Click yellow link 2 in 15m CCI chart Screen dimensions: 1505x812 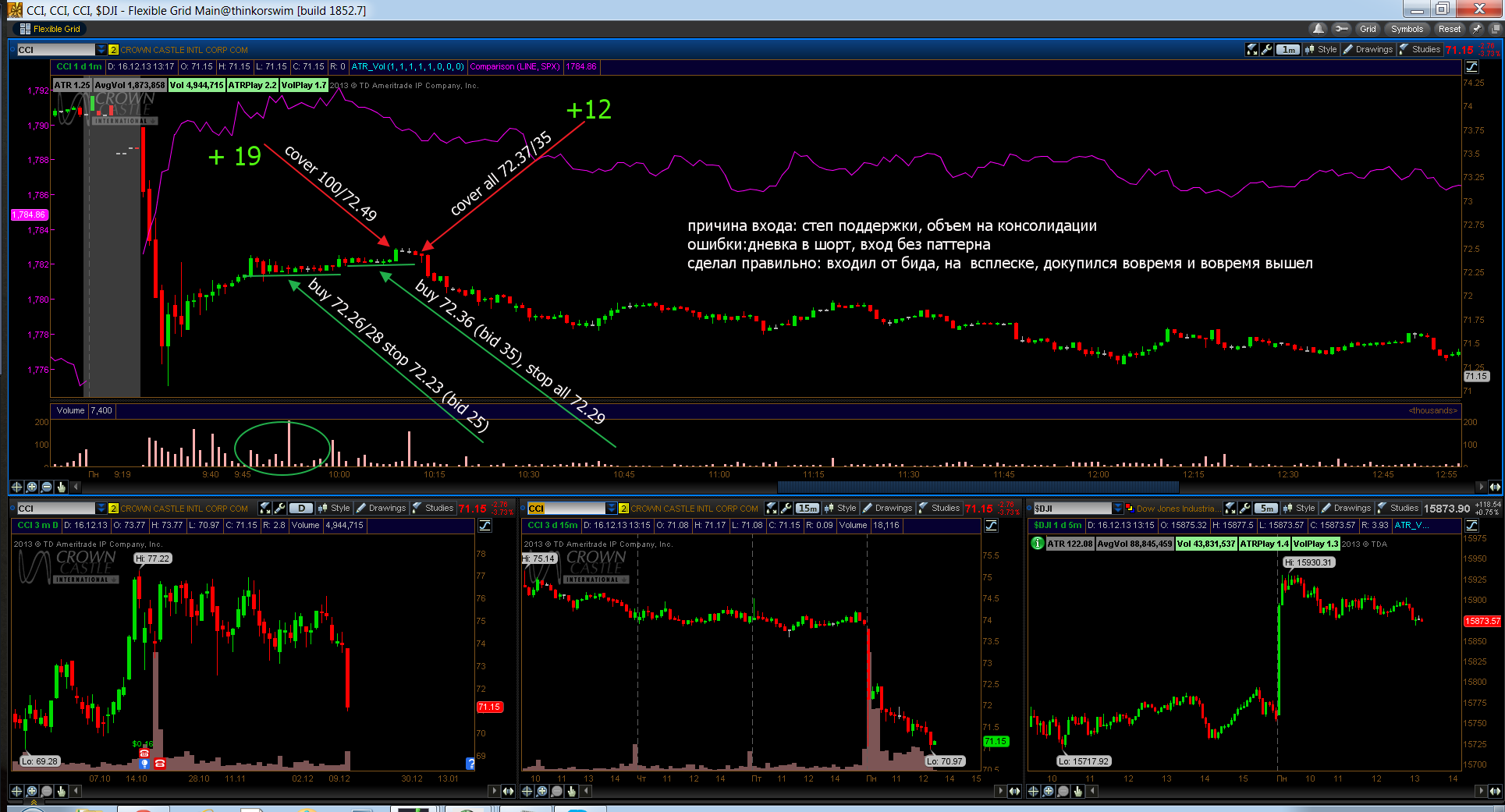pyautogui.click(x=623, y=508)
